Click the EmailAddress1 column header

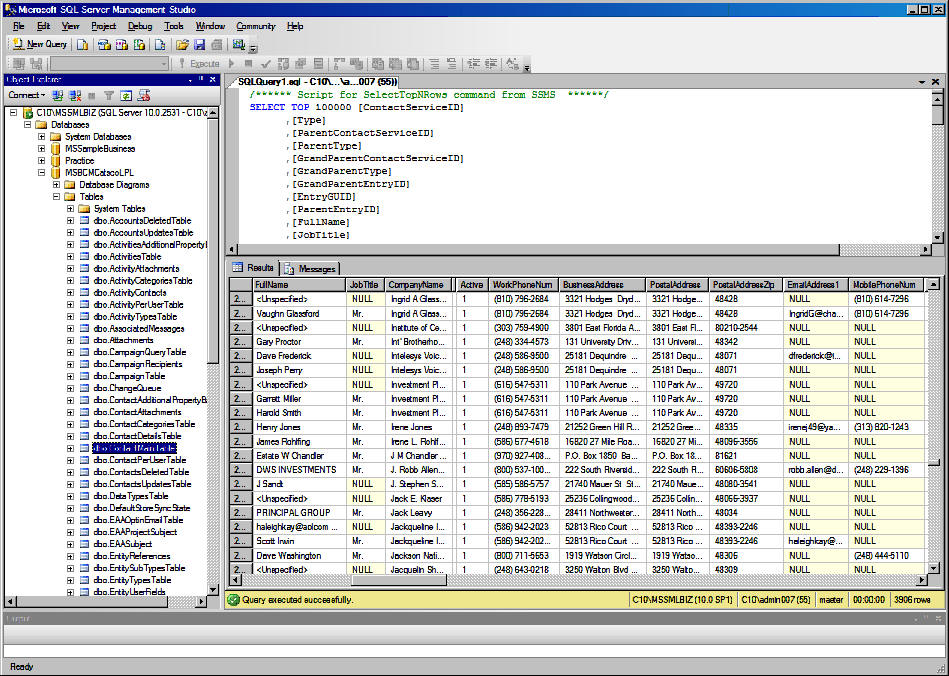tap(815, 284)
